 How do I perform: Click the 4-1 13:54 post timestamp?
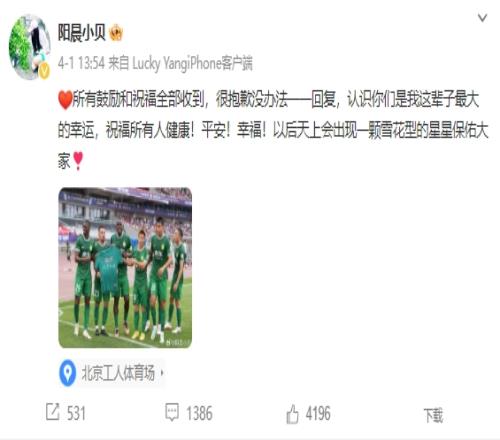pos(81,63)
